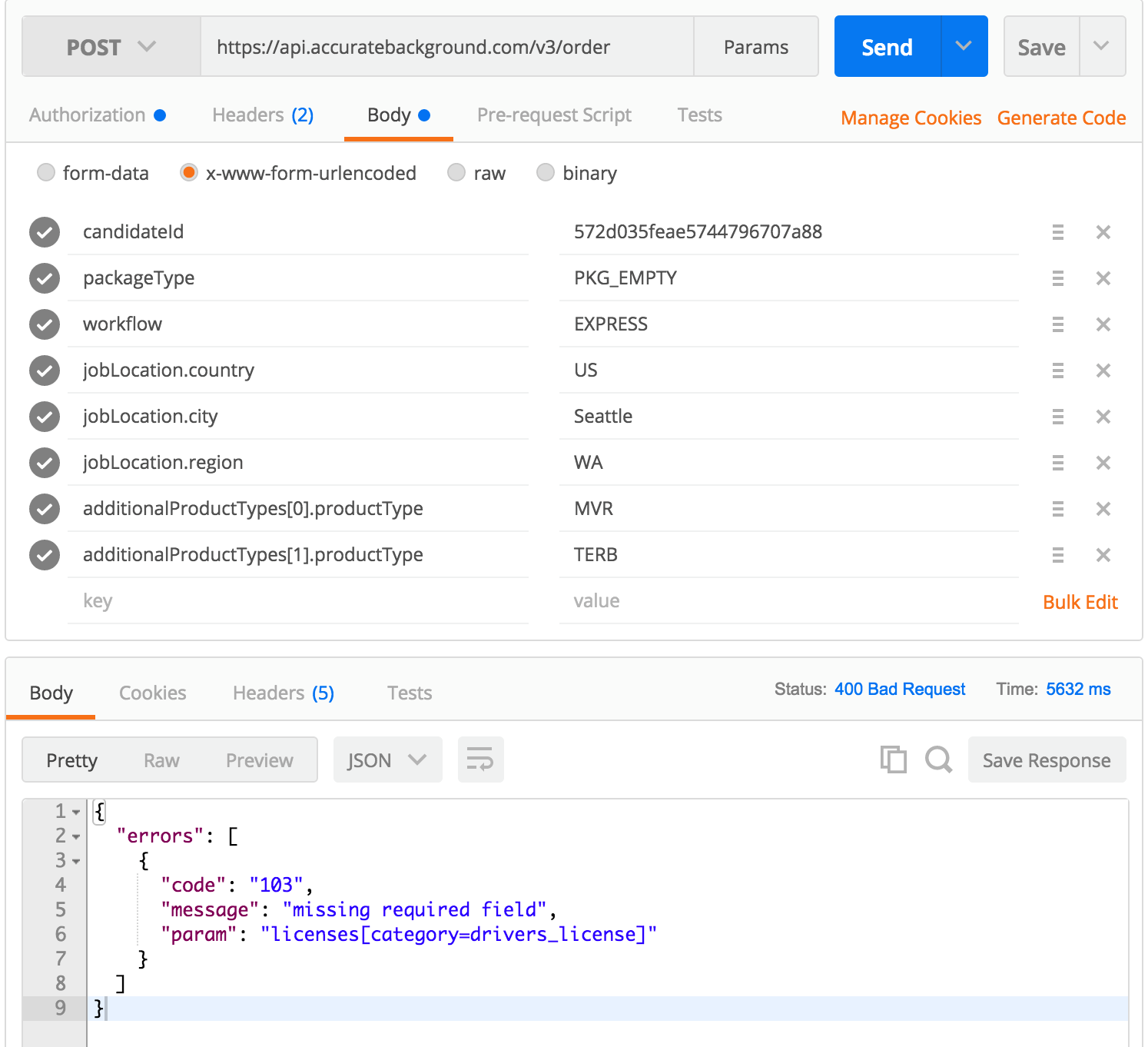Uncheck the additionalProductTypes[0].productType parameter
Viewport: 1148px width, 1047px height.
click(45, 509)
